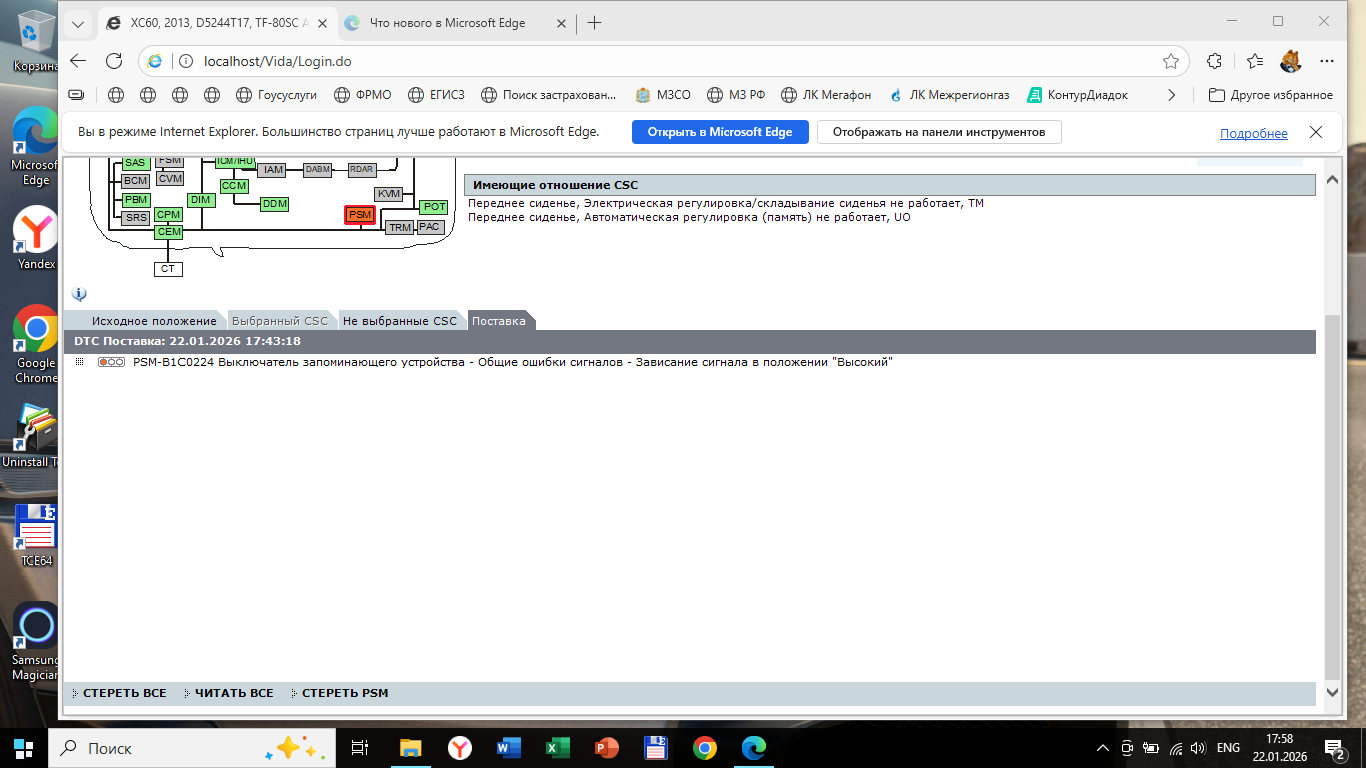Follow the Подробнее link in the notification bar

1253,133
